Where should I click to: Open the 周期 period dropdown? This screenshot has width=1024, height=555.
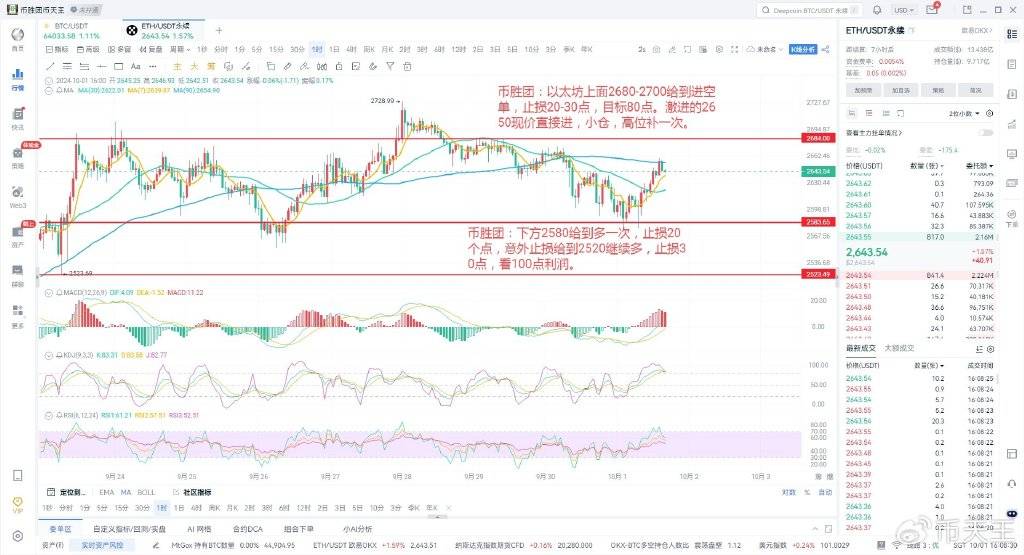(178, 48)
